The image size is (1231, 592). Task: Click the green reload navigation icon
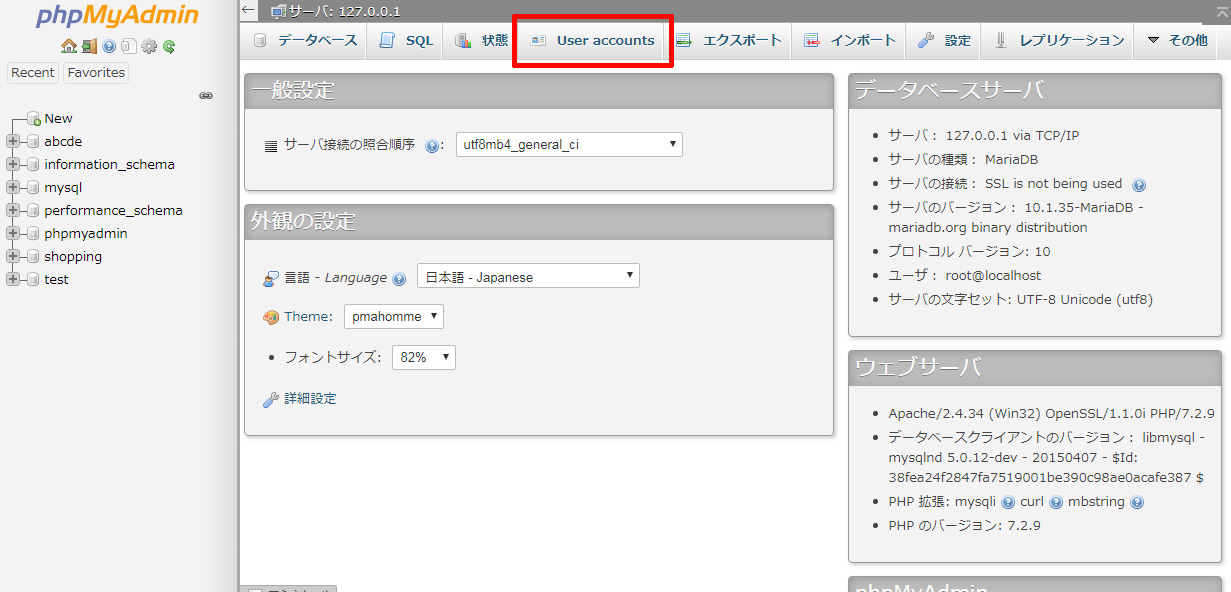coord(169,46)
